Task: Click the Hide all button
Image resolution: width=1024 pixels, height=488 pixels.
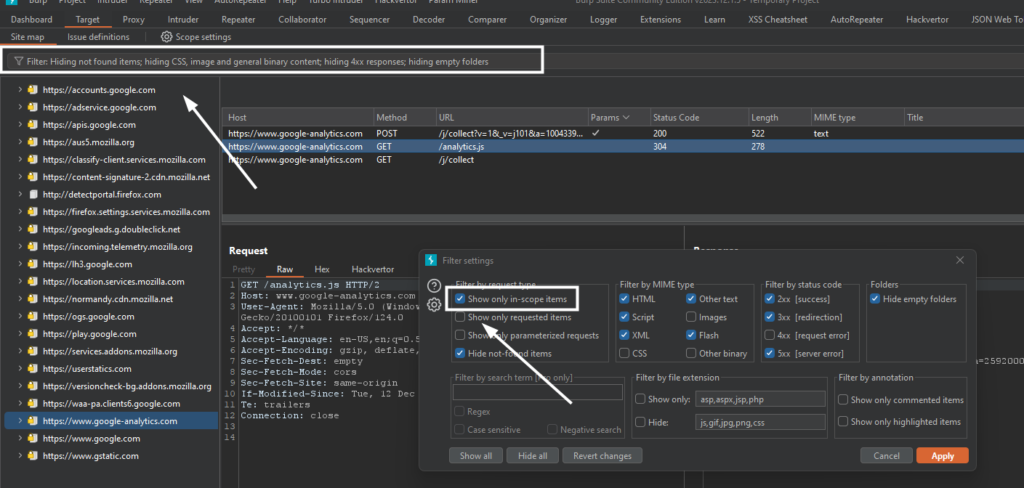Action: click(532, 455)
